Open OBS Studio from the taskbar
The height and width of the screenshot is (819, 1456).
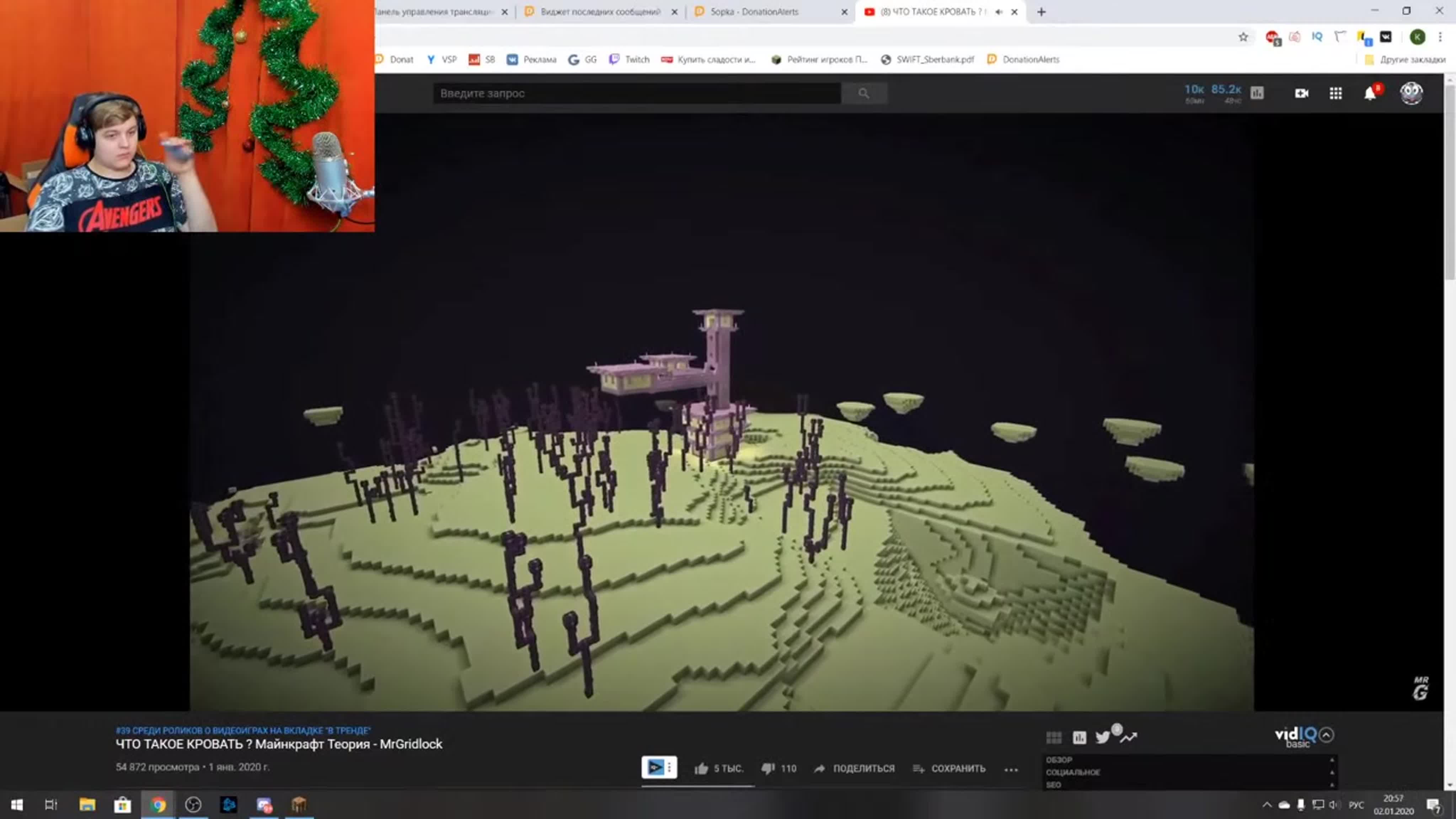[193, 804]
